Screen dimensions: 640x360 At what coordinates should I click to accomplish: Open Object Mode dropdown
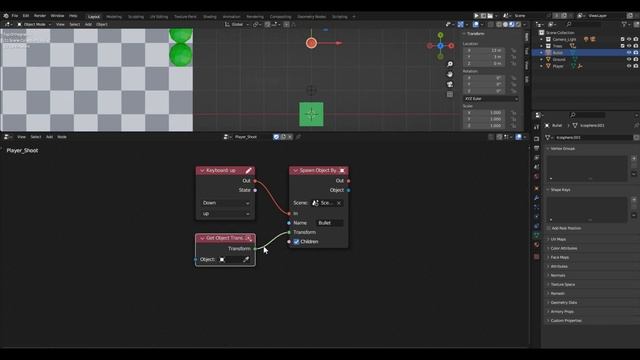tap(34, 24)
